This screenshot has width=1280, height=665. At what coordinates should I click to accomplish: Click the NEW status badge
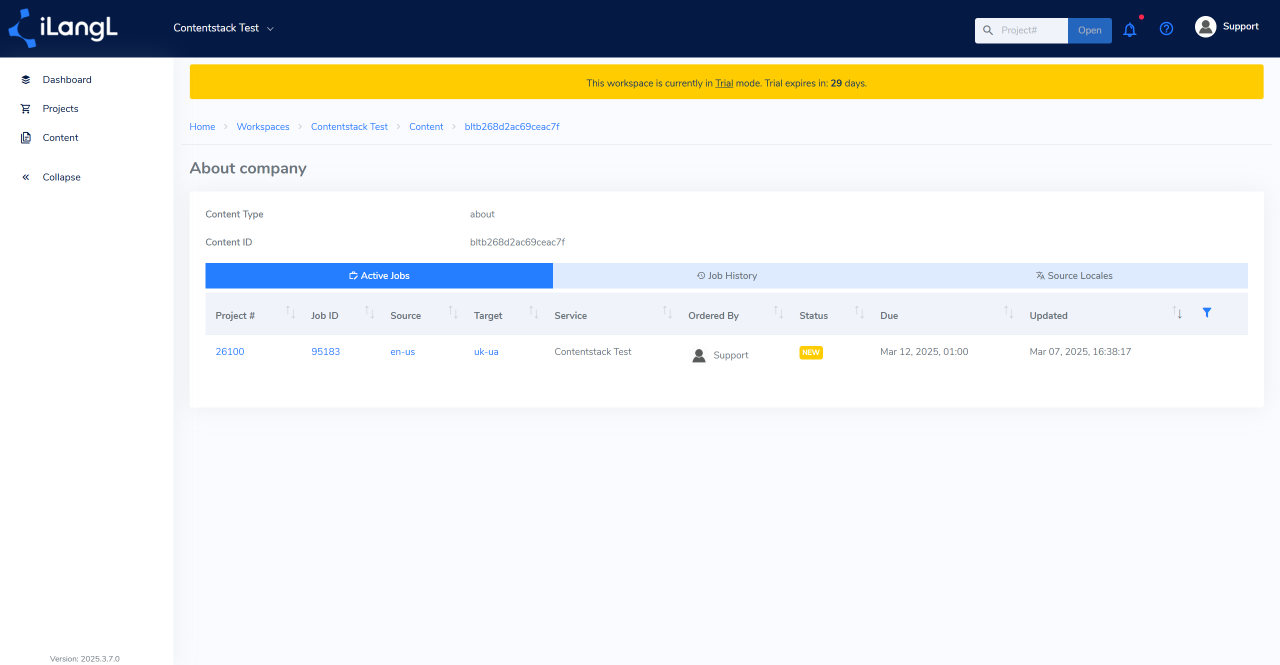point(811,353)
